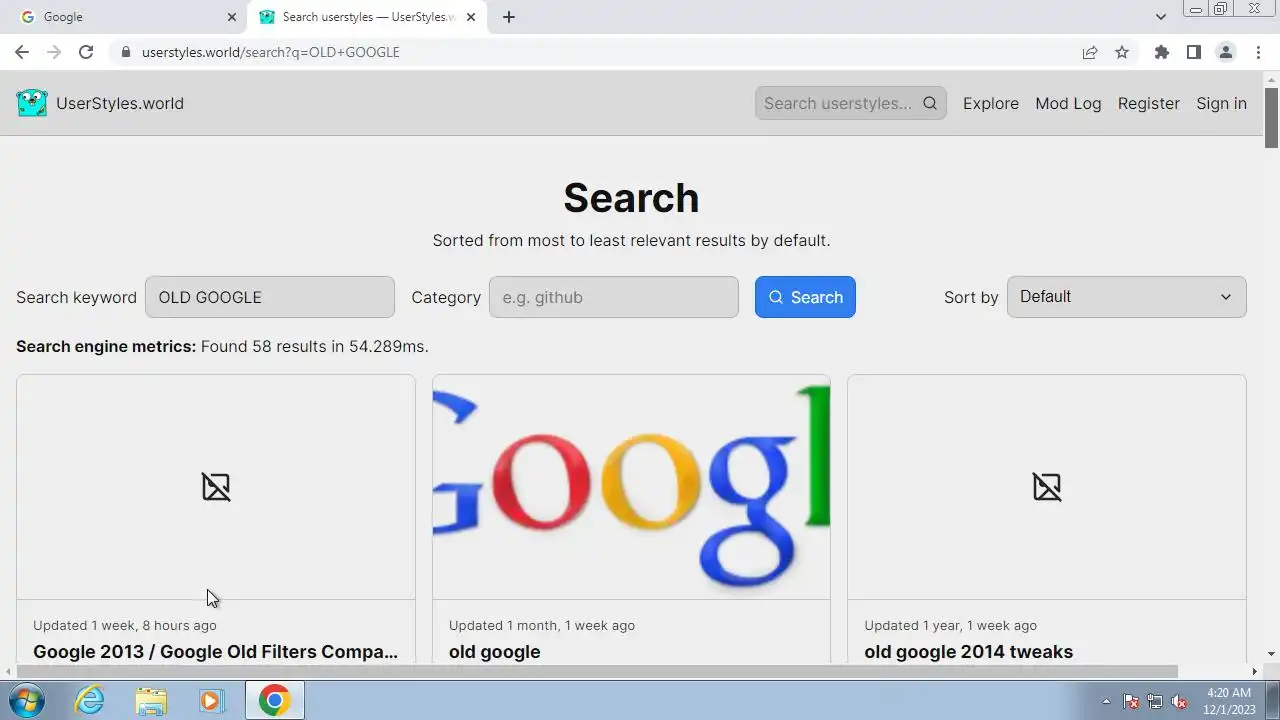This screenshot has width=1280, height=720.
Task: Open the Windows Start button
Action: pos(25,700)
